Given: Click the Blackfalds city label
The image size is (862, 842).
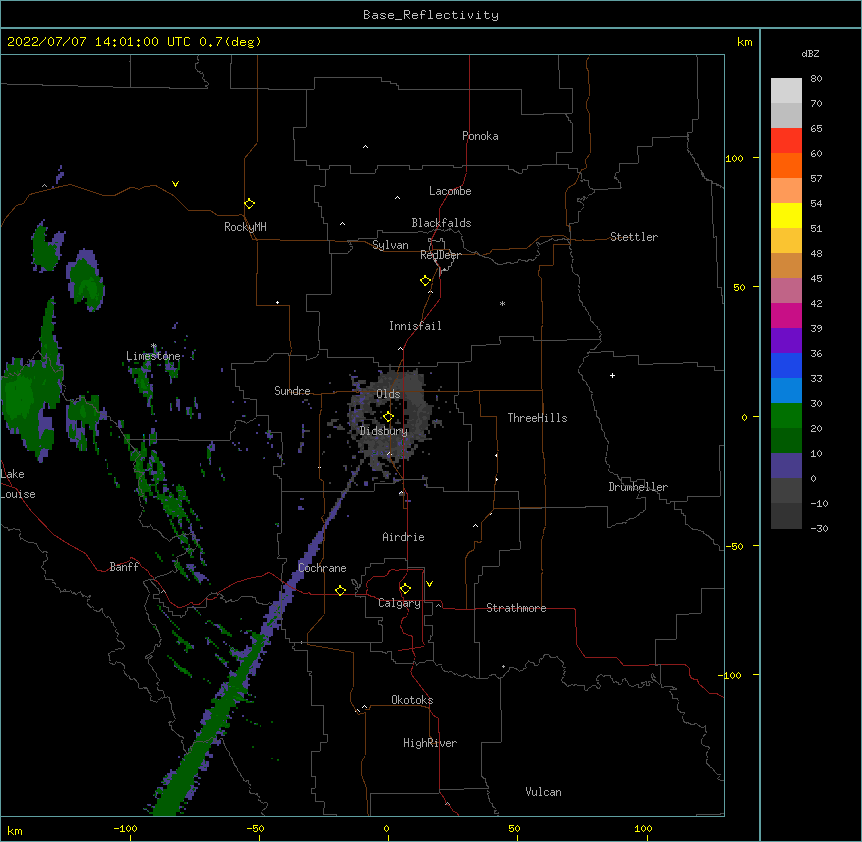Looking at the screenshot, I should (441, 223).
